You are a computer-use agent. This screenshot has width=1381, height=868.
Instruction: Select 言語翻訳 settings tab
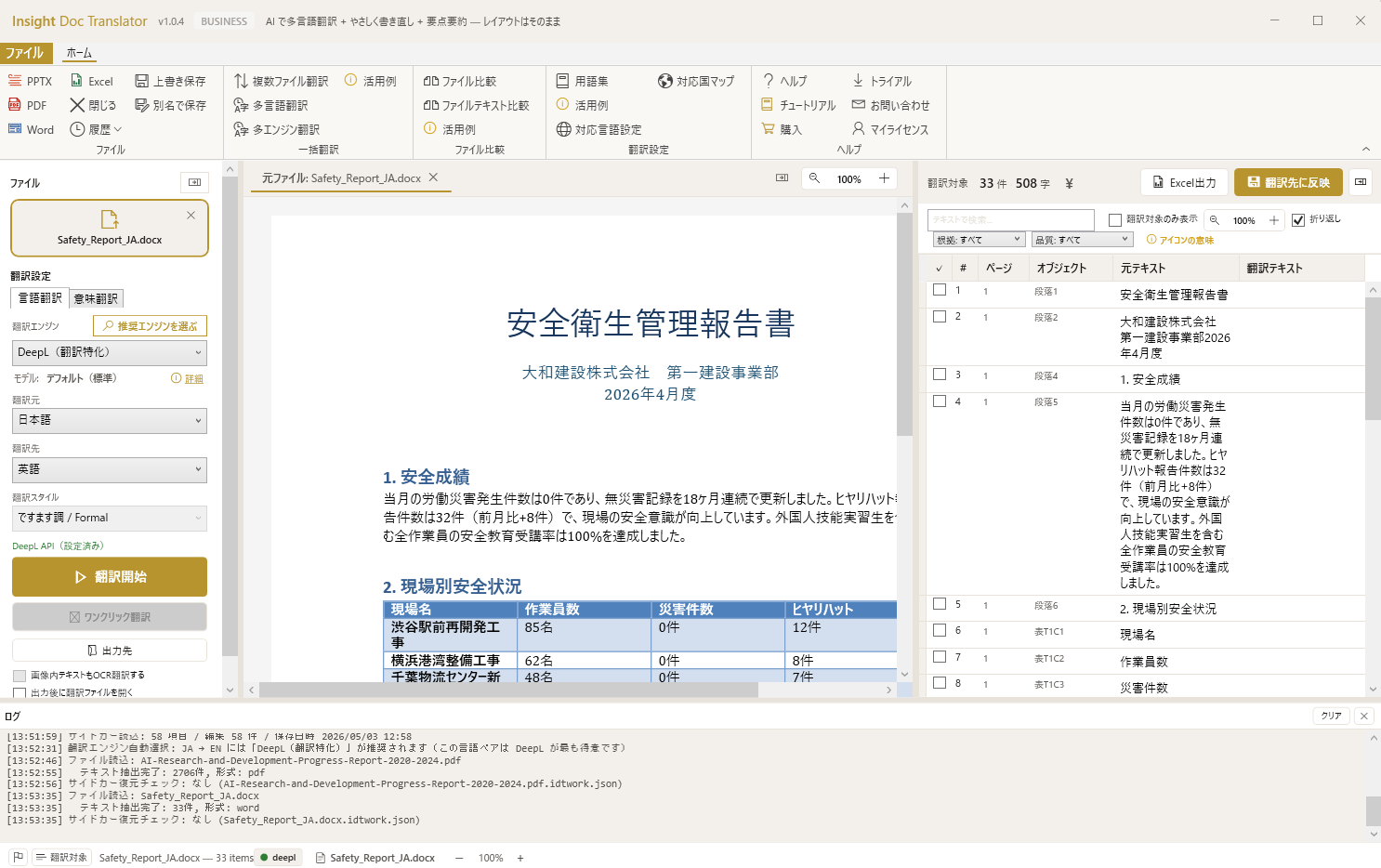pyautogui.click(x=40, y=298)
